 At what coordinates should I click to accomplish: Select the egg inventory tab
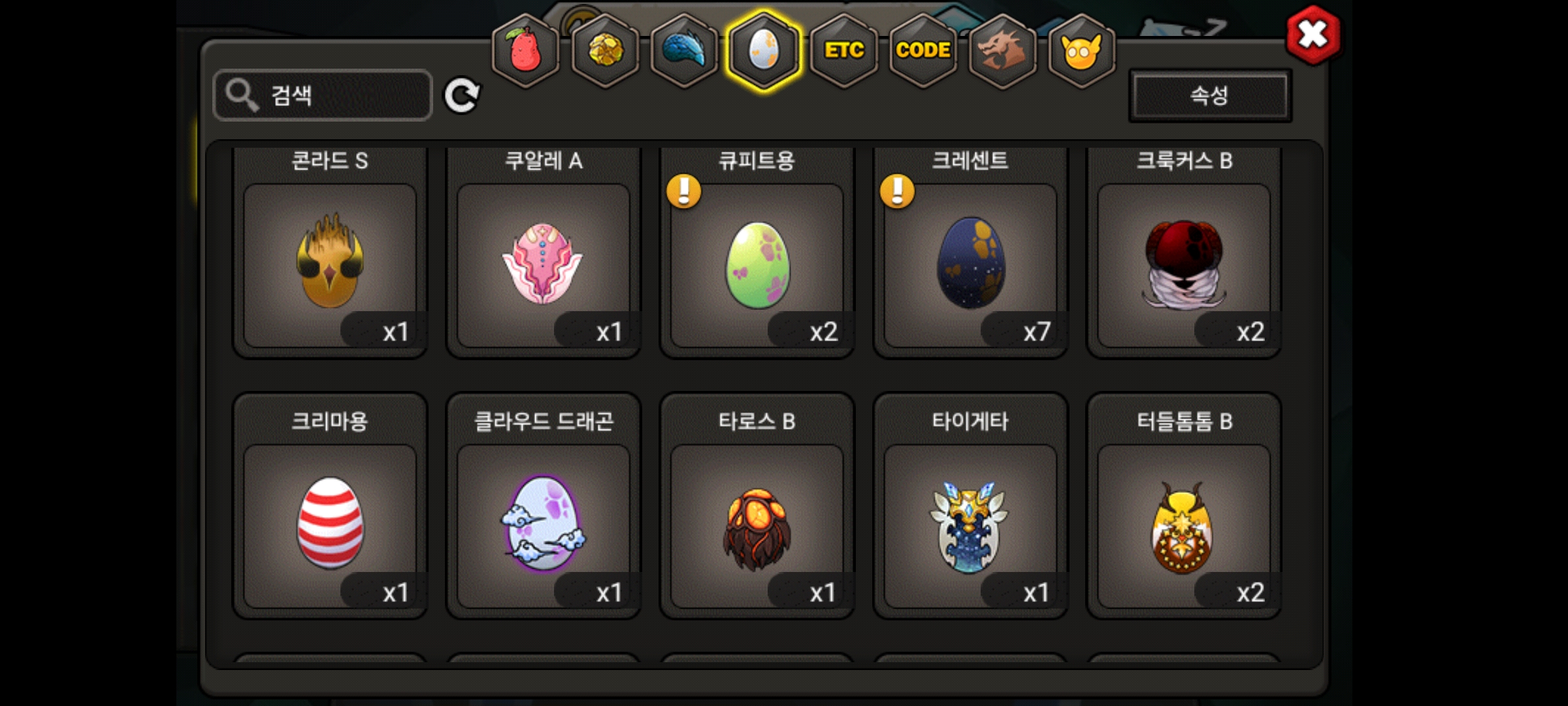[x=764, y=50]
